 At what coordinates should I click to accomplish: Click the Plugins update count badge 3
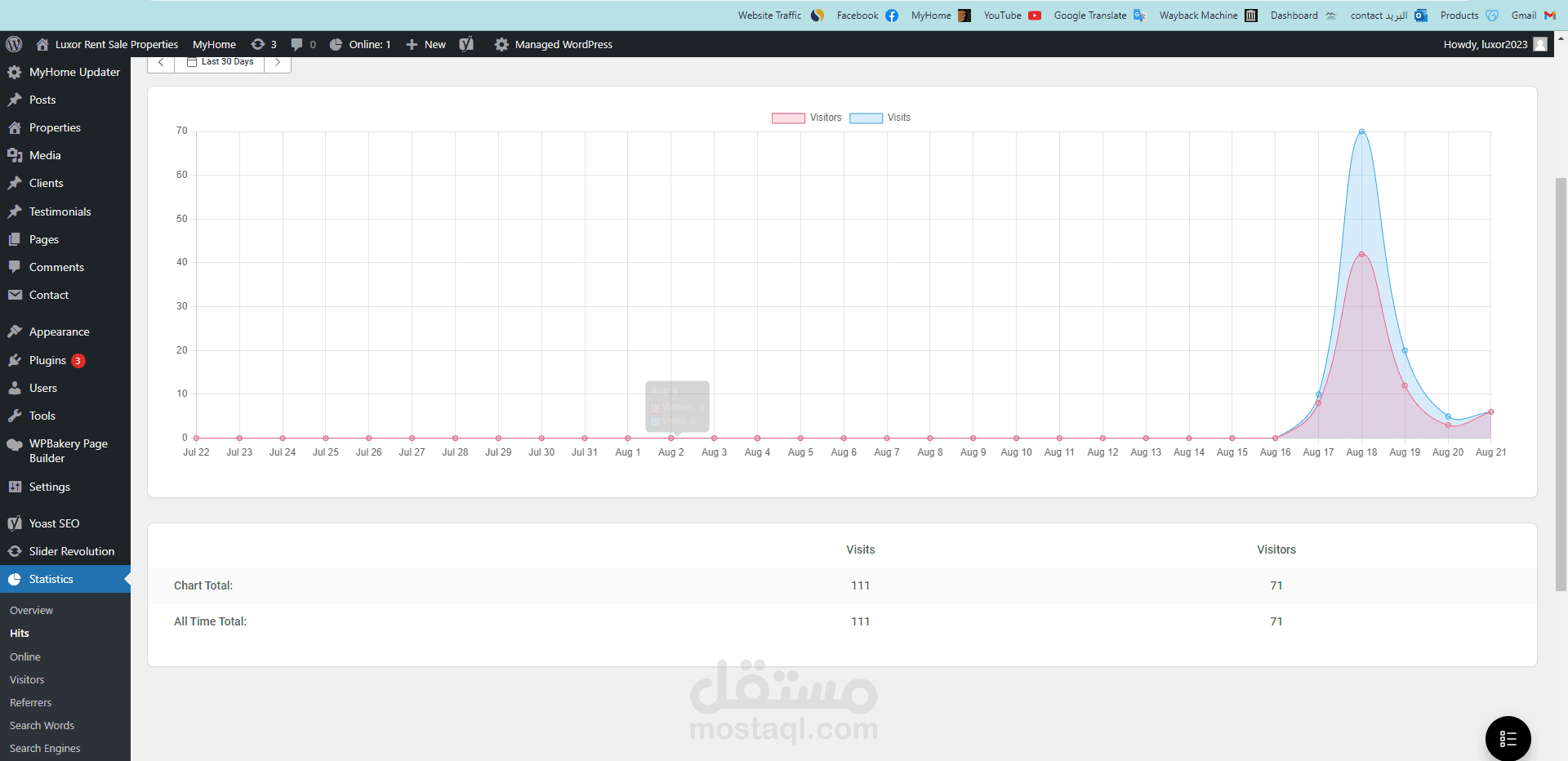click(x=78, y=360)
